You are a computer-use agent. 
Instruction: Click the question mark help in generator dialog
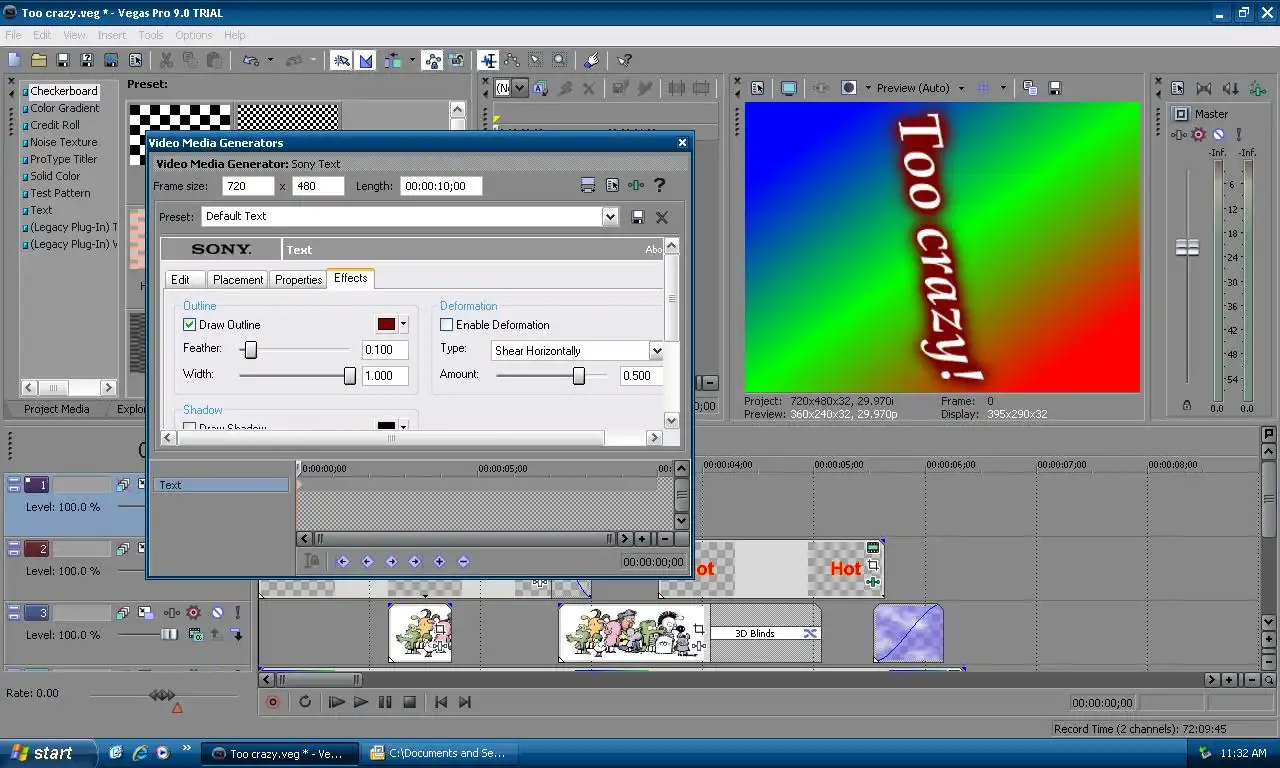(x=659, y=186)
